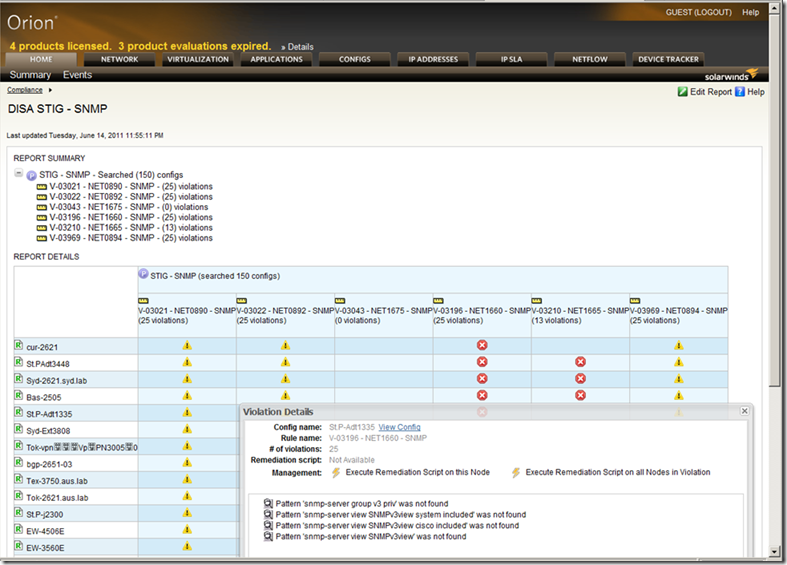Close the Violation Details popup
The height and width of the screenshot is (565, 787).
[x=744, y=411]
